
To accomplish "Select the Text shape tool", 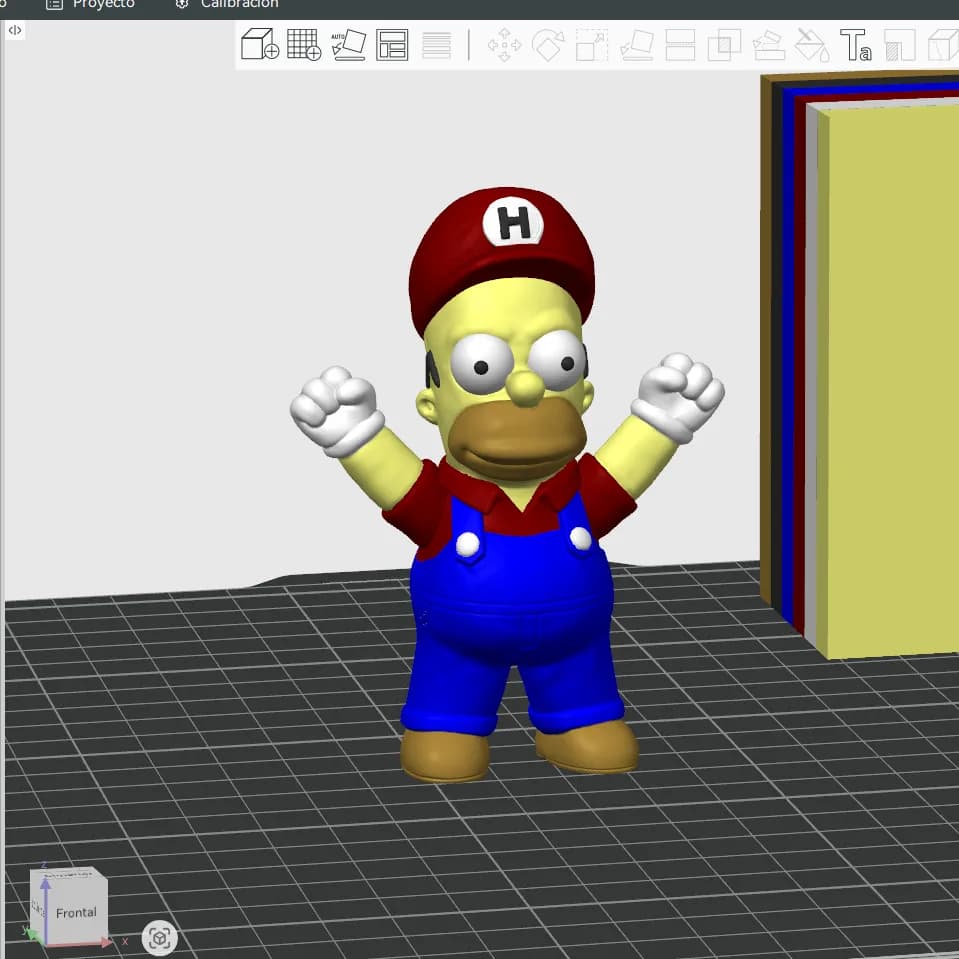I will click(x=856, y=45).
